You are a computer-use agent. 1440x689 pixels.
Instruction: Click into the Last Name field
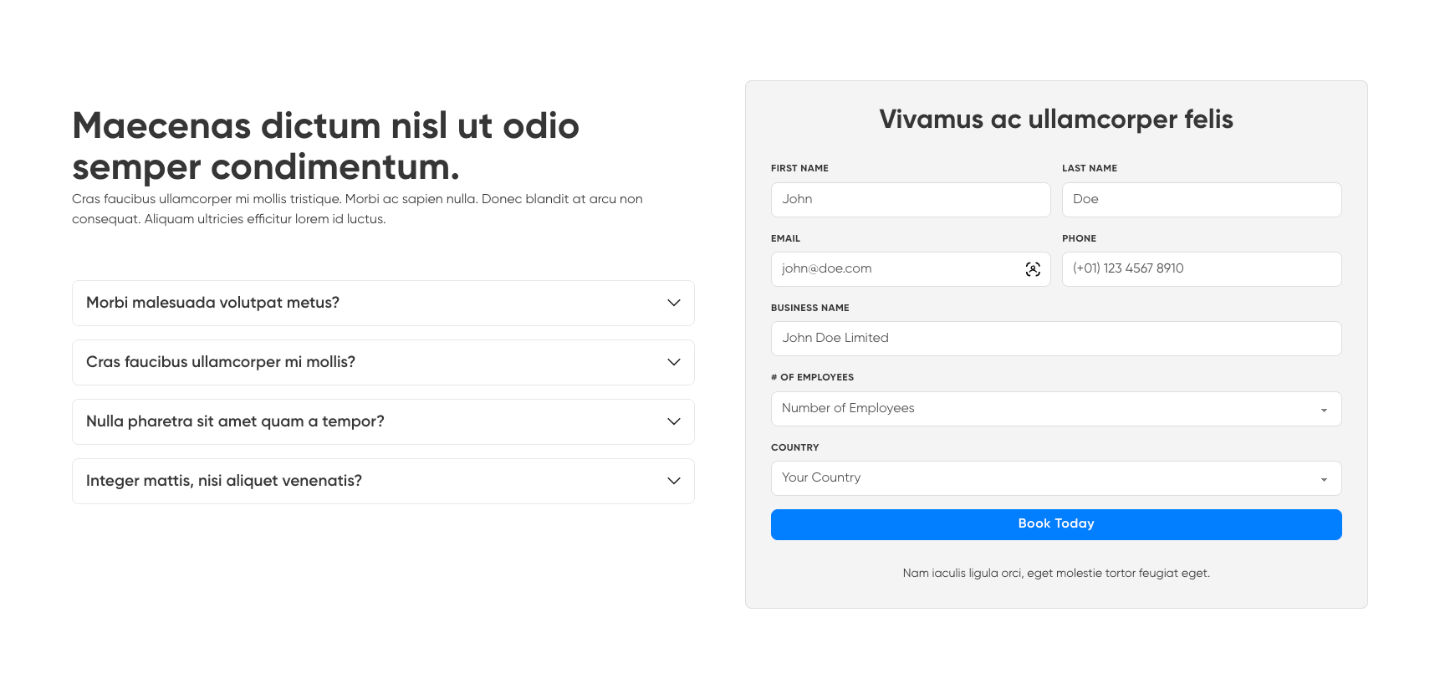(x=1201, y=199)
